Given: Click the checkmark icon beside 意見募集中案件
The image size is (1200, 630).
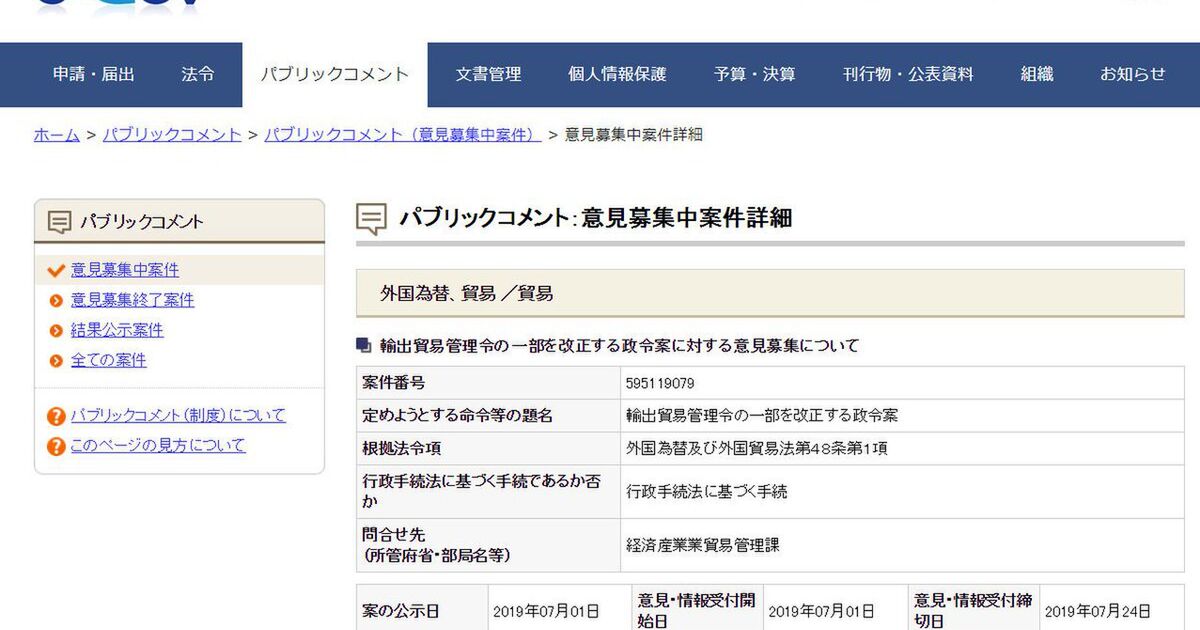Looking at the screenshot, I should 56,270.
